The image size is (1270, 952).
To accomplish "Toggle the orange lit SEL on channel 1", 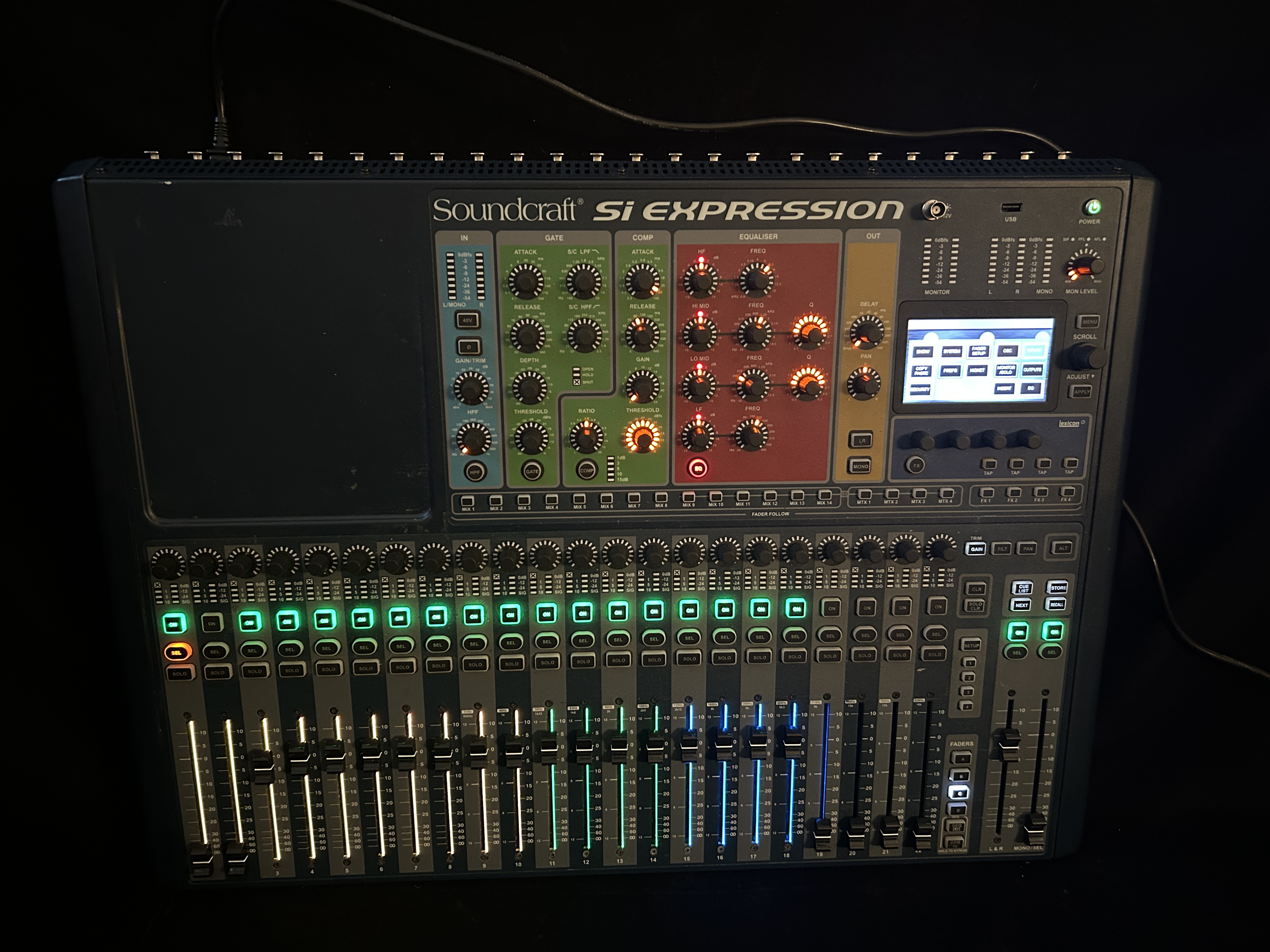I will [x=176, y=653].
